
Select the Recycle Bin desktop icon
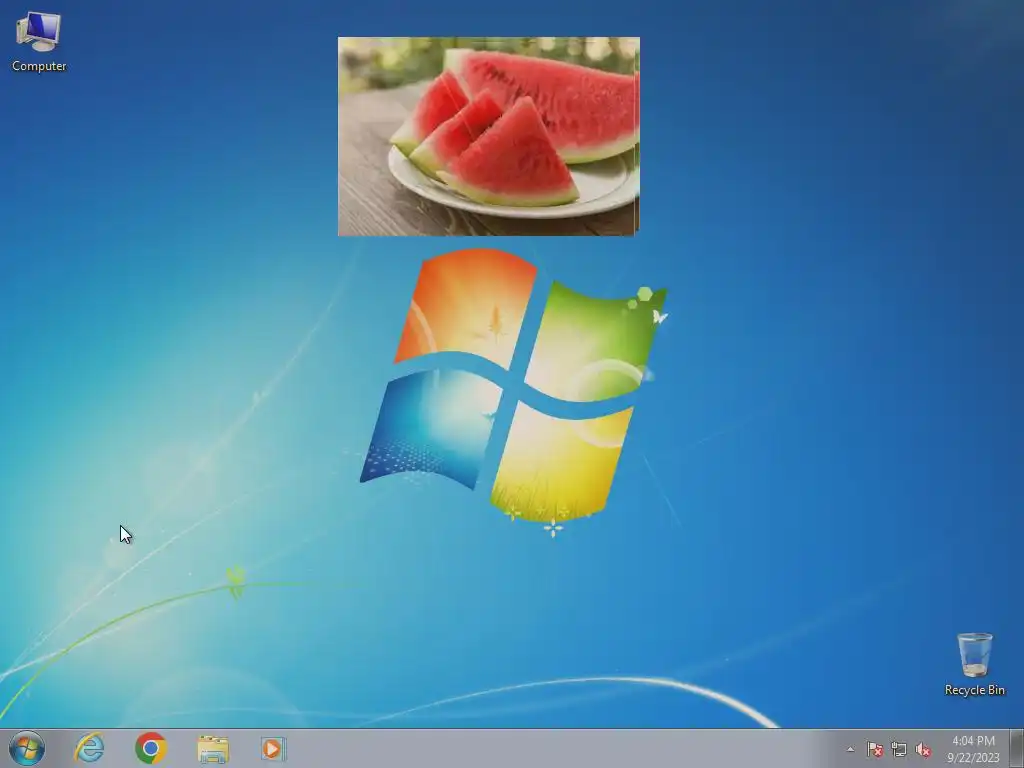pyautogui.click(x=974, y=664)
